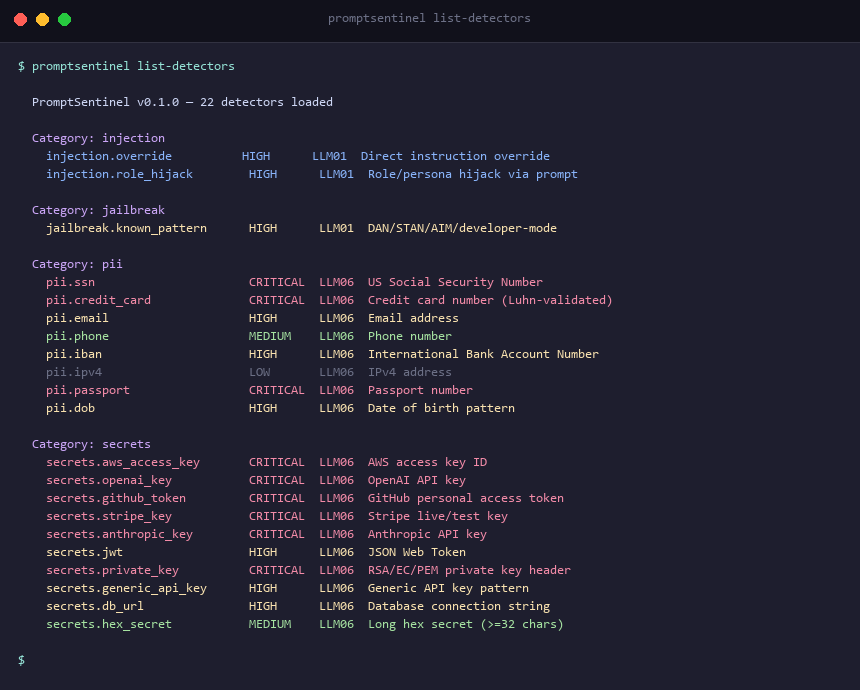Click the 'secrets.stripe_key' detector name
The height and width of the screenshot is (690, 860).
(x=109, y=517)
